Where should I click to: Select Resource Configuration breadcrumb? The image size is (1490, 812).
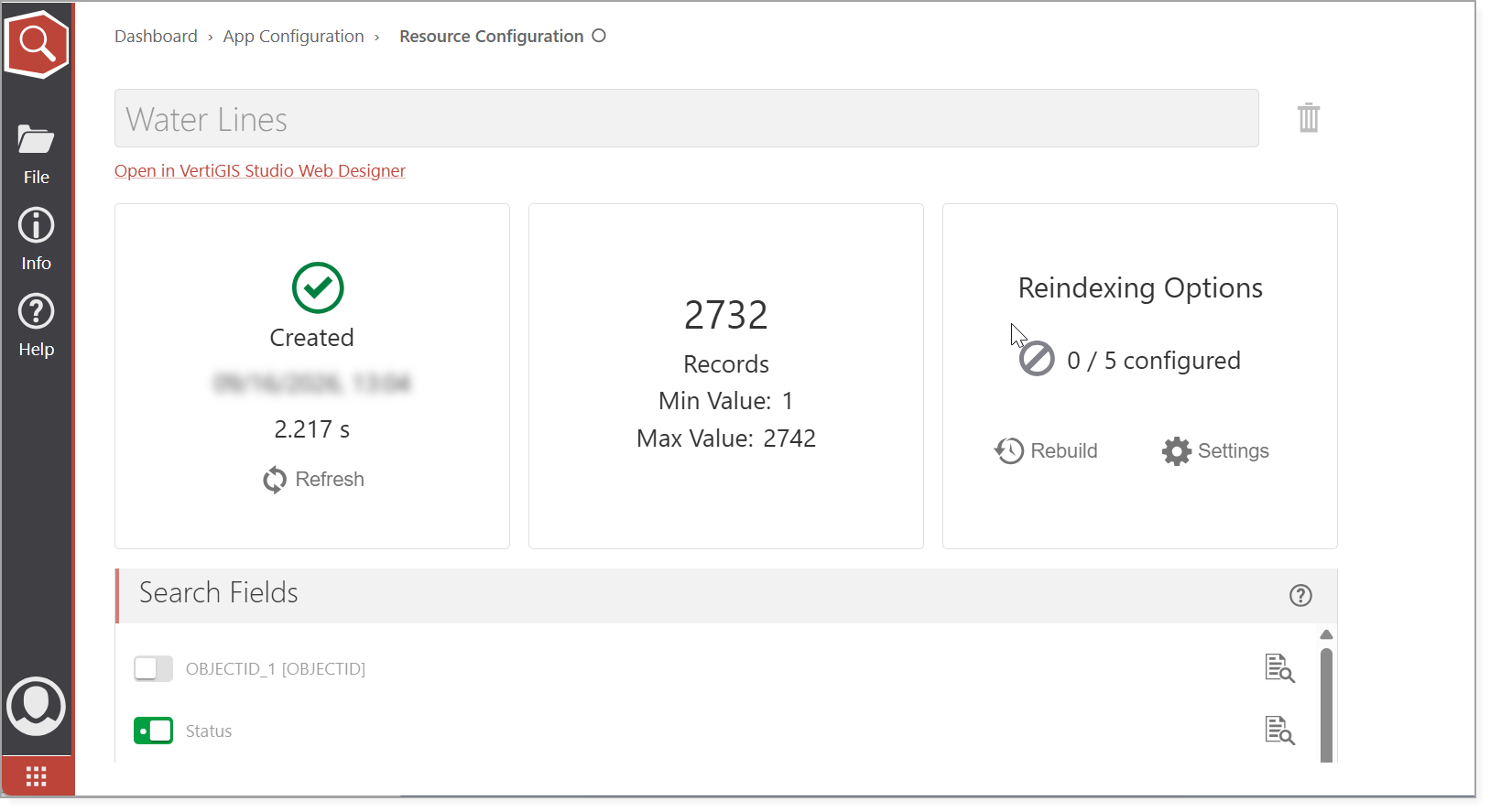491,37
